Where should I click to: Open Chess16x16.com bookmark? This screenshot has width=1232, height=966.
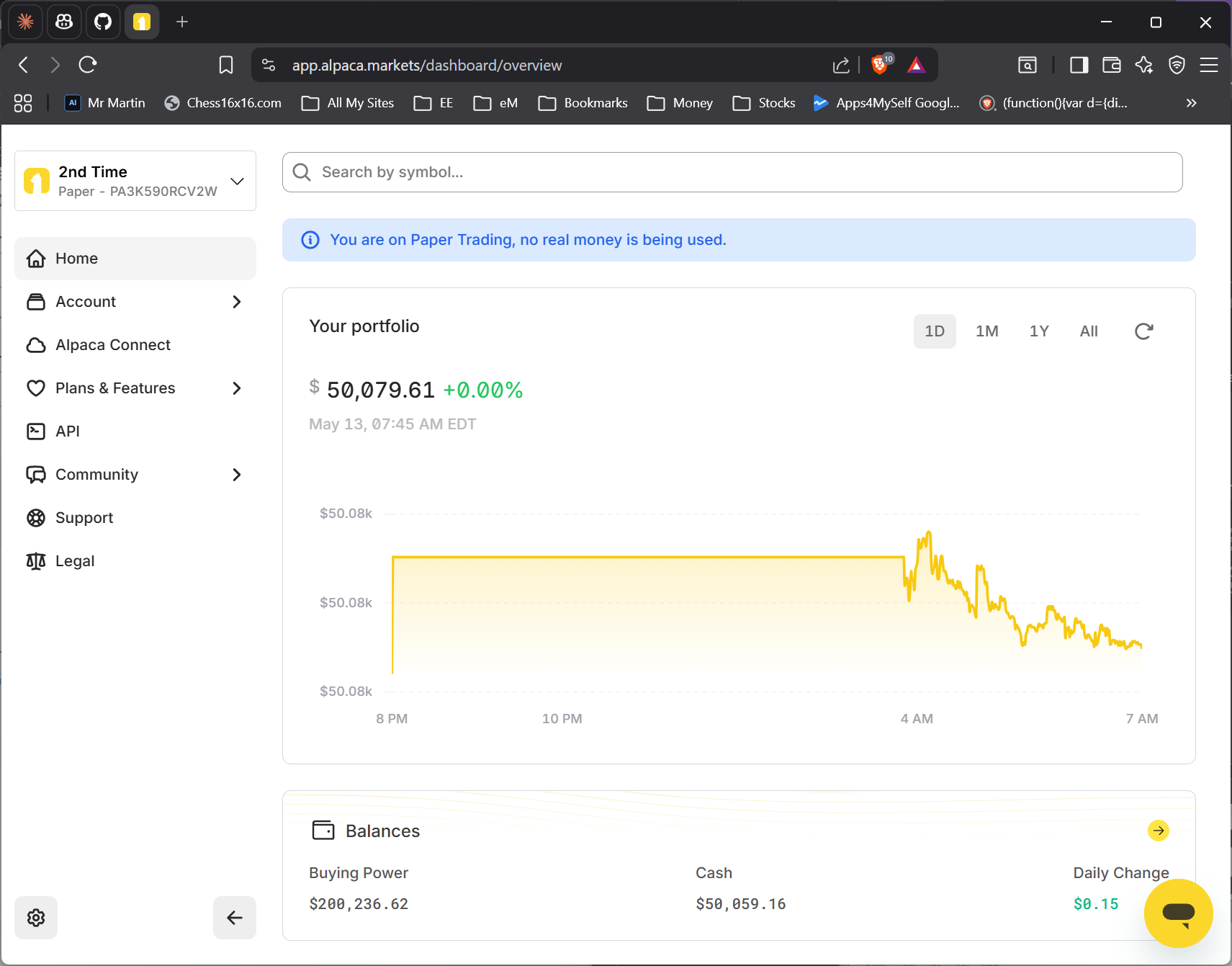click(x=222, y=103)
